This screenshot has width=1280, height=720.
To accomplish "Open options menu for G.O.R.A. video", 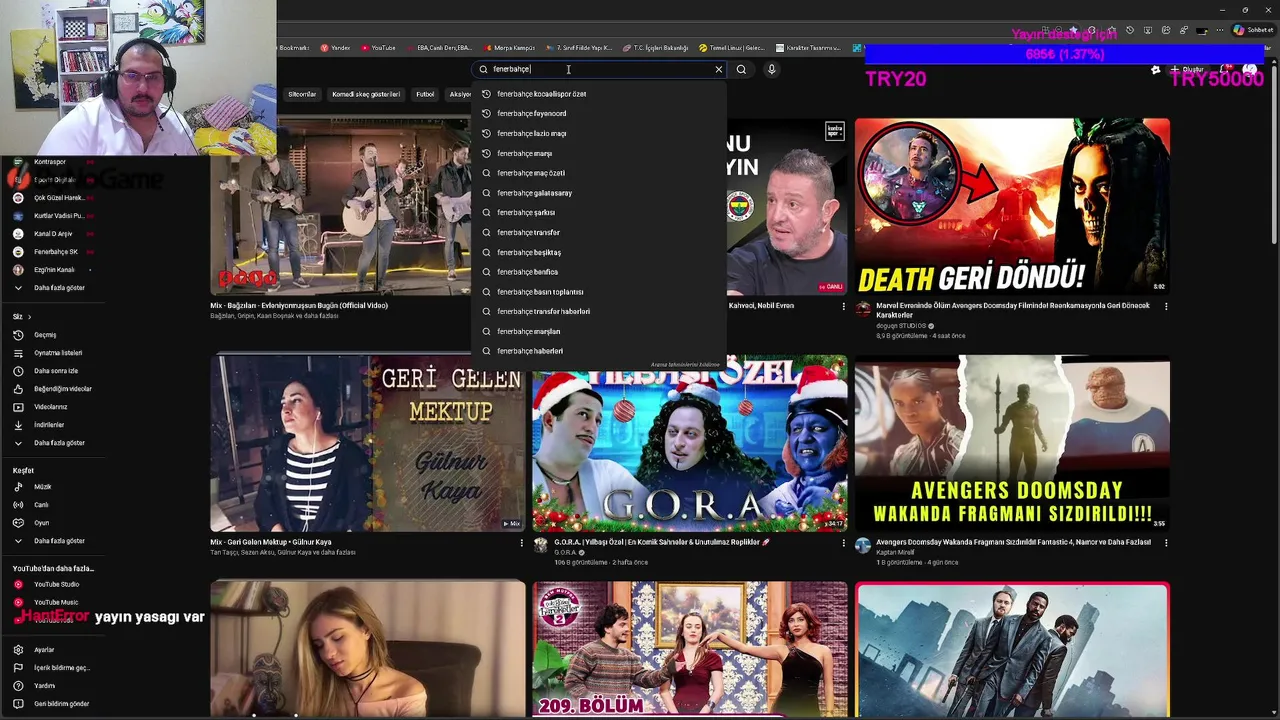I will pyautogui.click(x=843, y=543).
